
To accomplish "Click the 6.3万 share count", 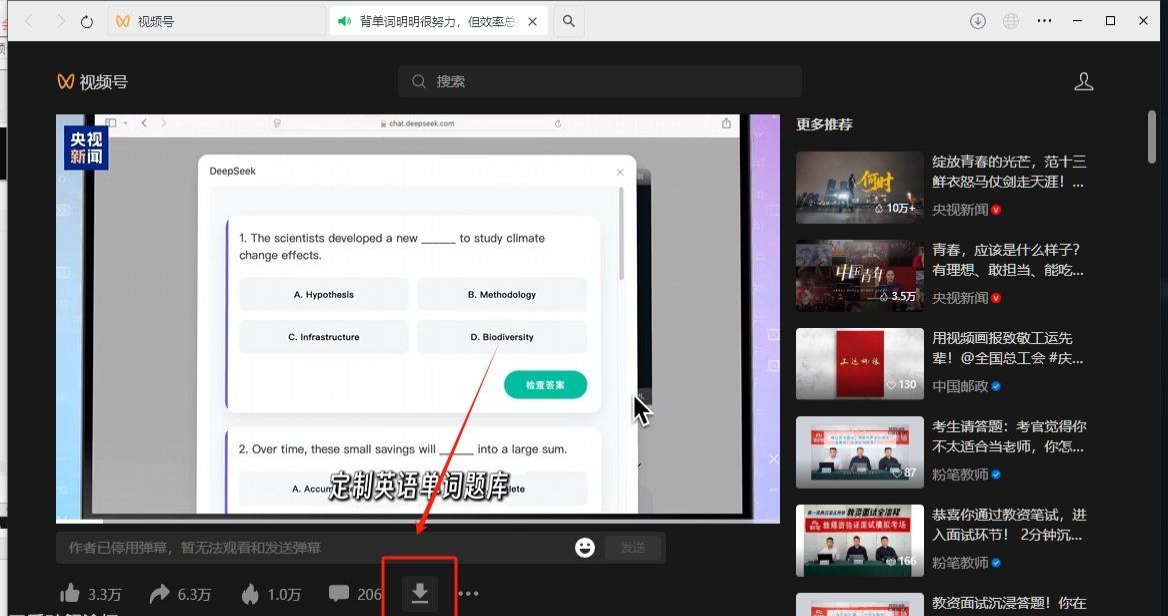I will [194, 594].
